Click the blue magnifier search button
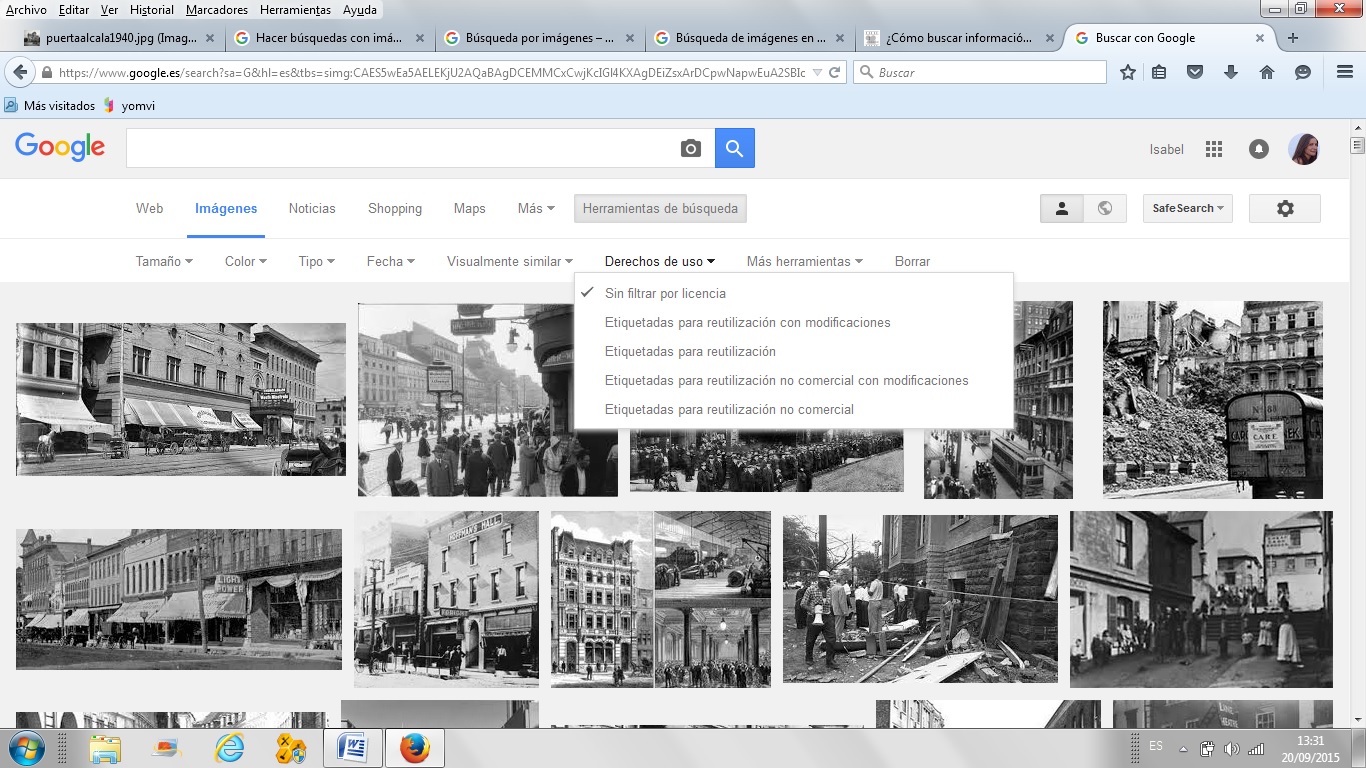This screenshot has width=1366, height=768. [735, 148]
